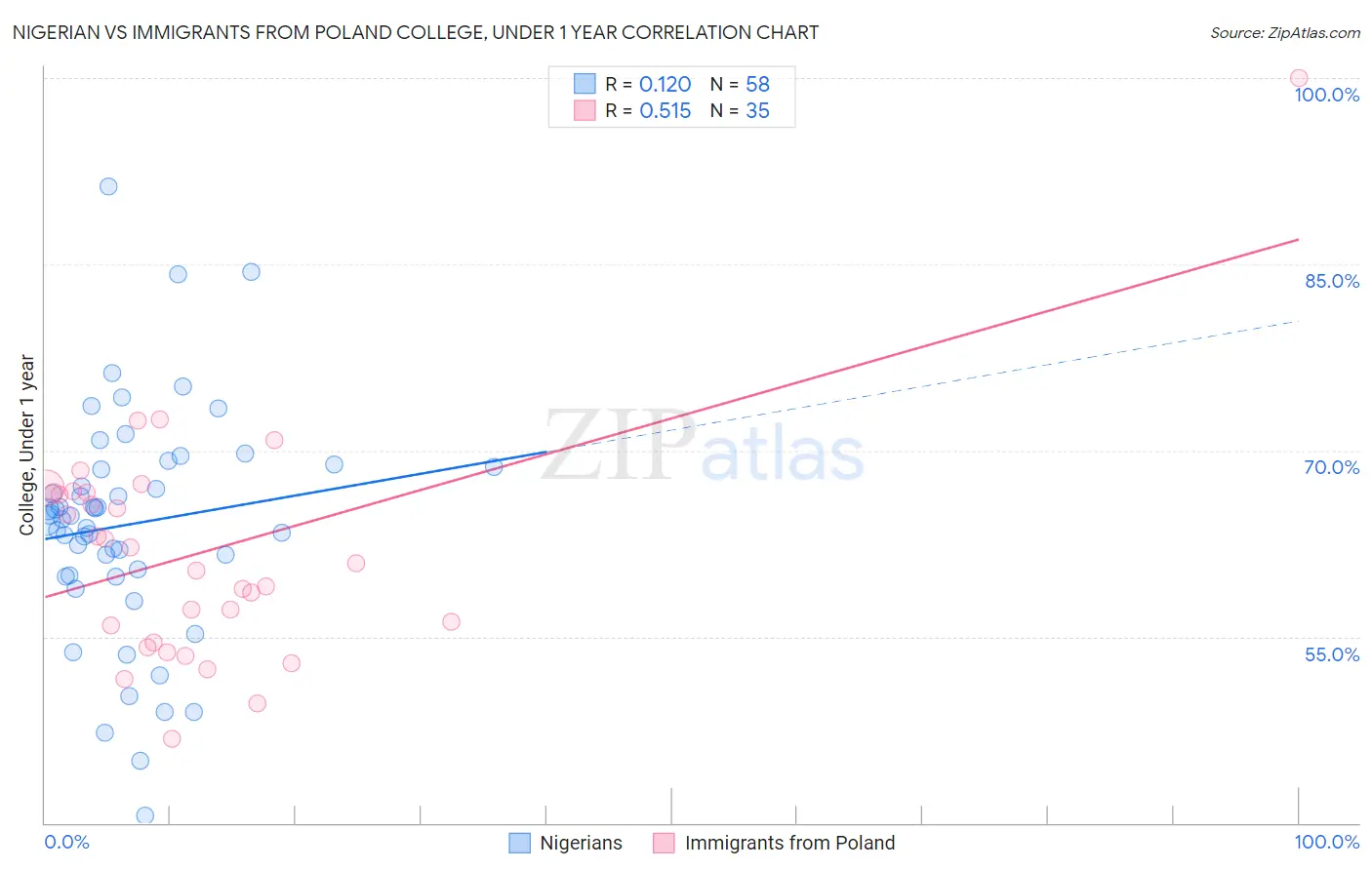Click the 85.0% y-axis label

click(1332, 281)
